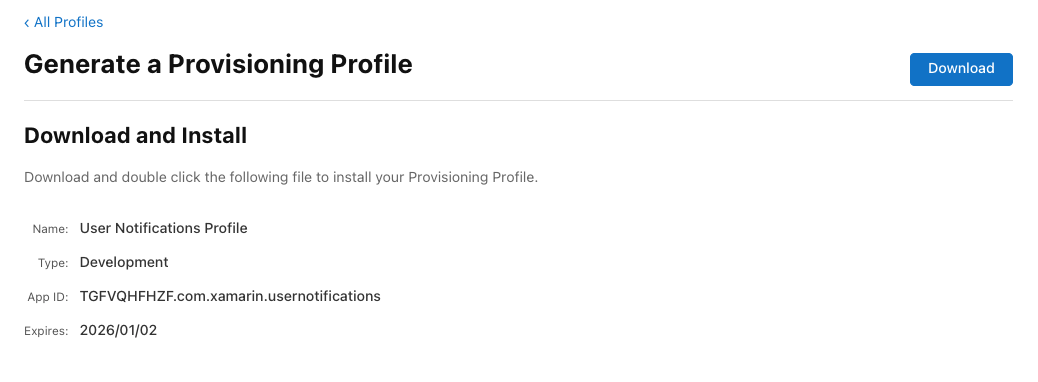
Task: Click the horizontal divider under the page title
Action: [518, 101]
